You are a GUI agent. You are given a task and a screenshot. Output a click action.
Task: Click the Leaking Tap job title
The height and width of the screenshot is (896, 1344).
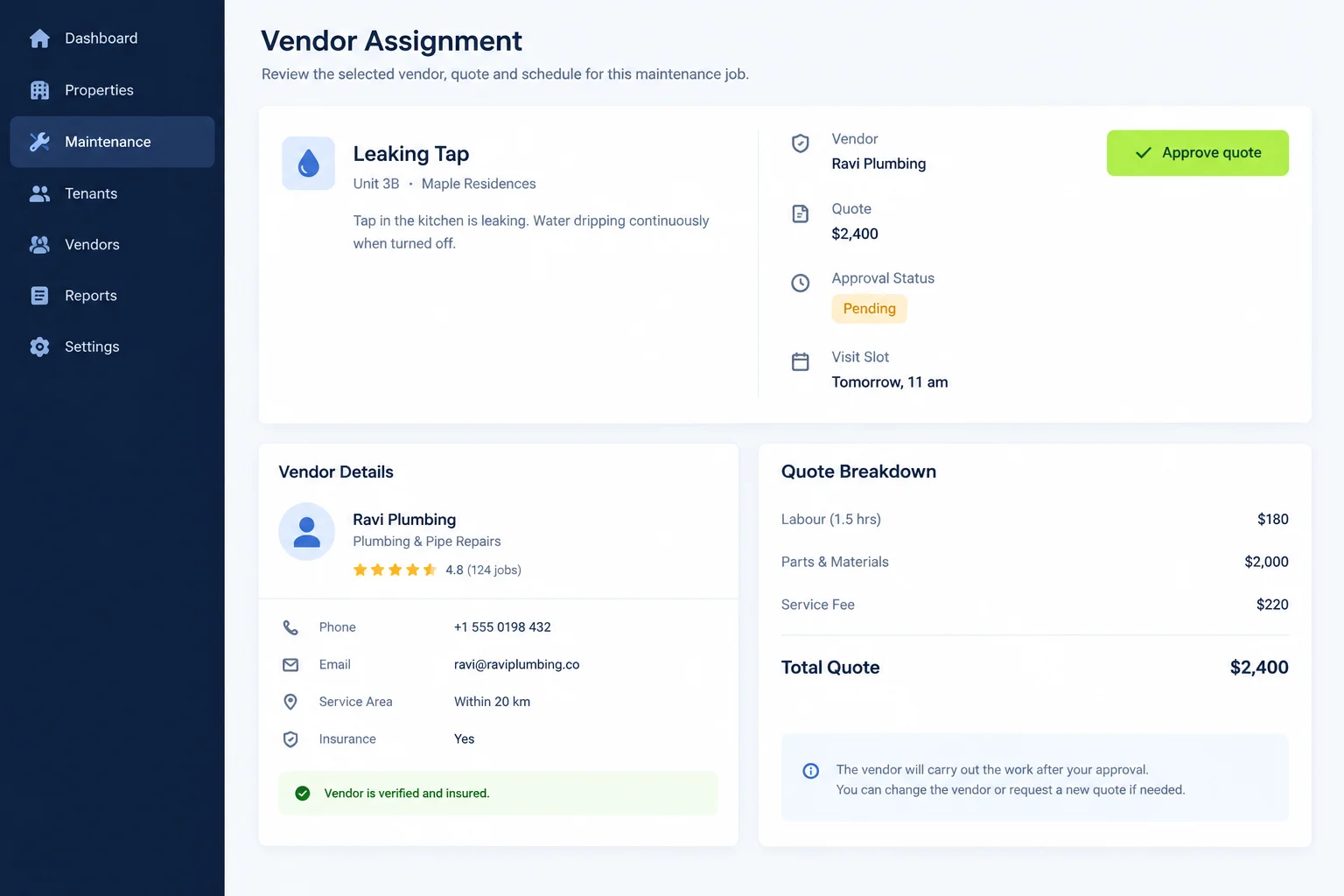tap(411, 154)
